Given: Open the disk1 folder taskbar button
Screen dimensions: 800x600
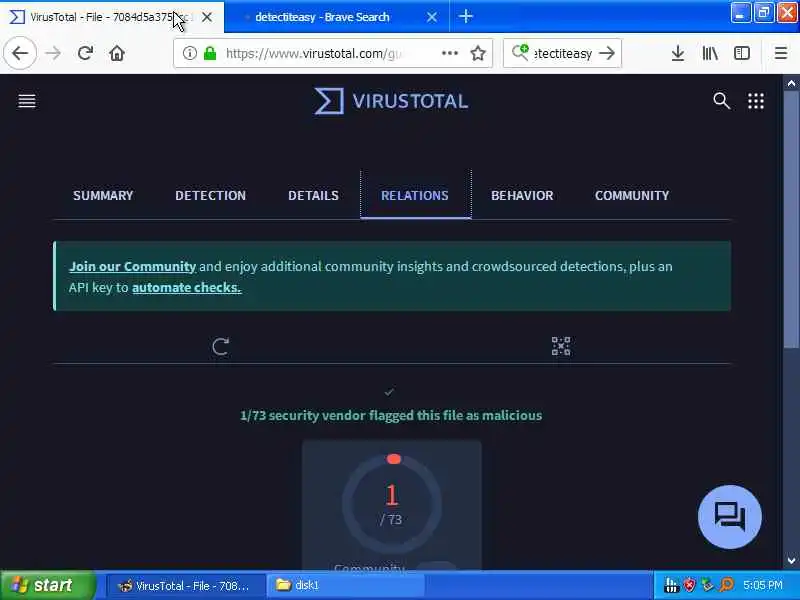Looking at the screenshot, I should click(x=346, y=585).
